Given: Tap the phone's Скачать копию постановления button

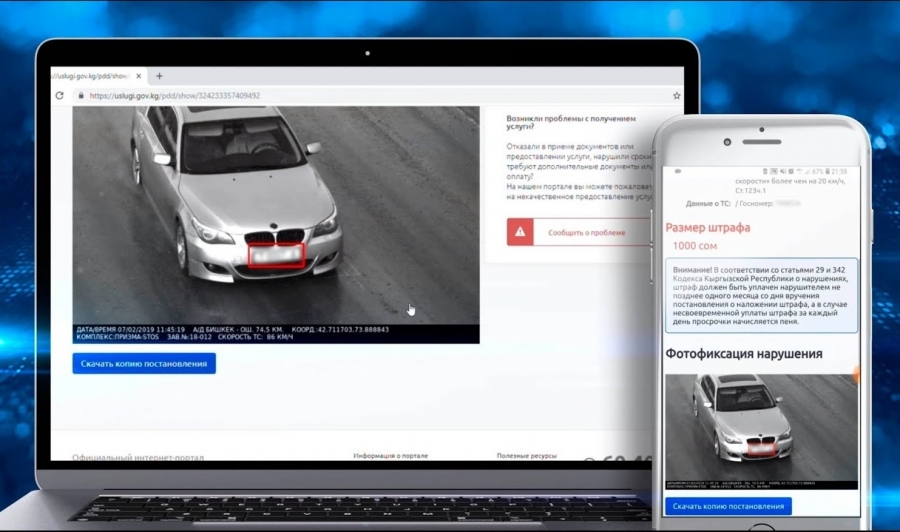Looking at the screenshot, I should click(727, 506).
